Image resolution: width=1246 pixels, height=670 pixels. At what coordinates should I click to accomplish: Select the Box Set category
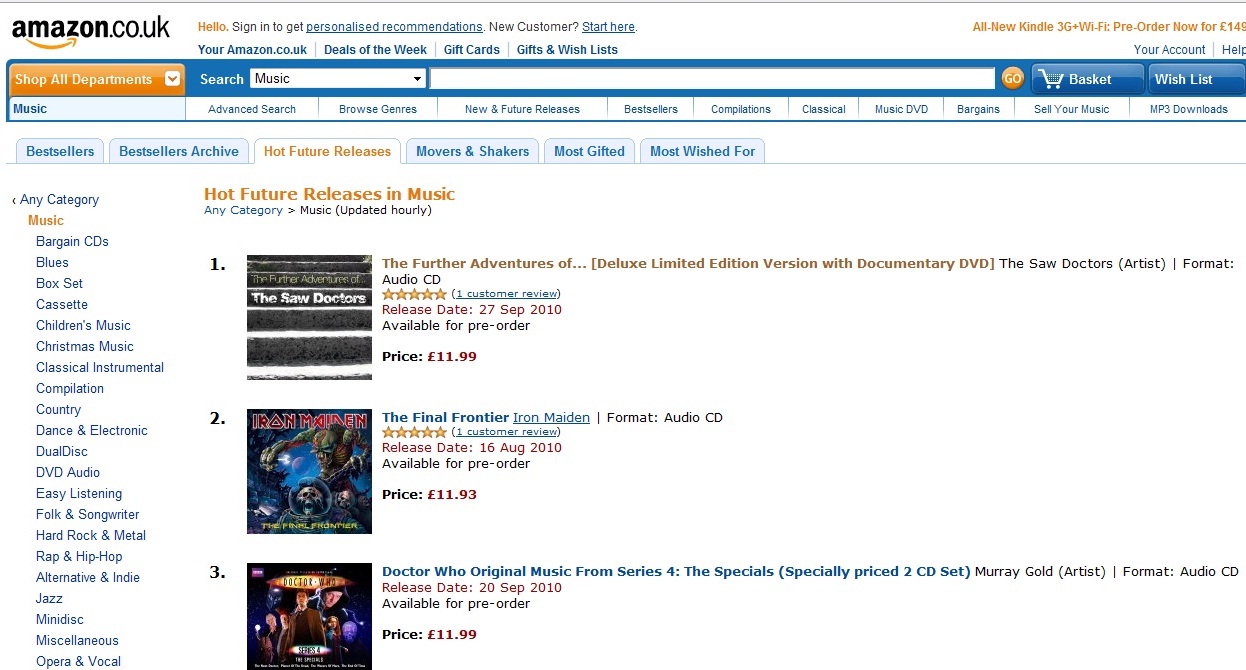[59, 283]
